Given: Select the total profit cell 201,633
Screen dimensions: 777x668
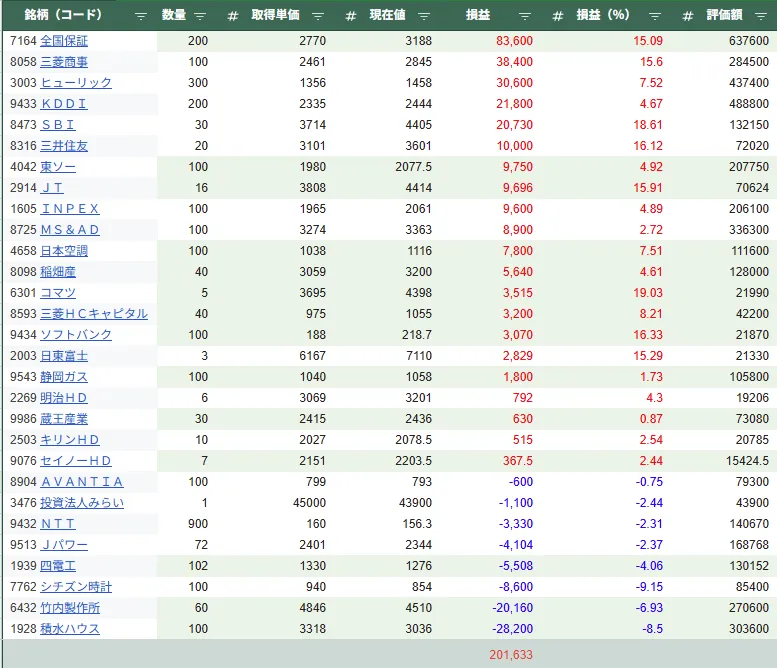Looking at the screenshot, I should [510, 655].
